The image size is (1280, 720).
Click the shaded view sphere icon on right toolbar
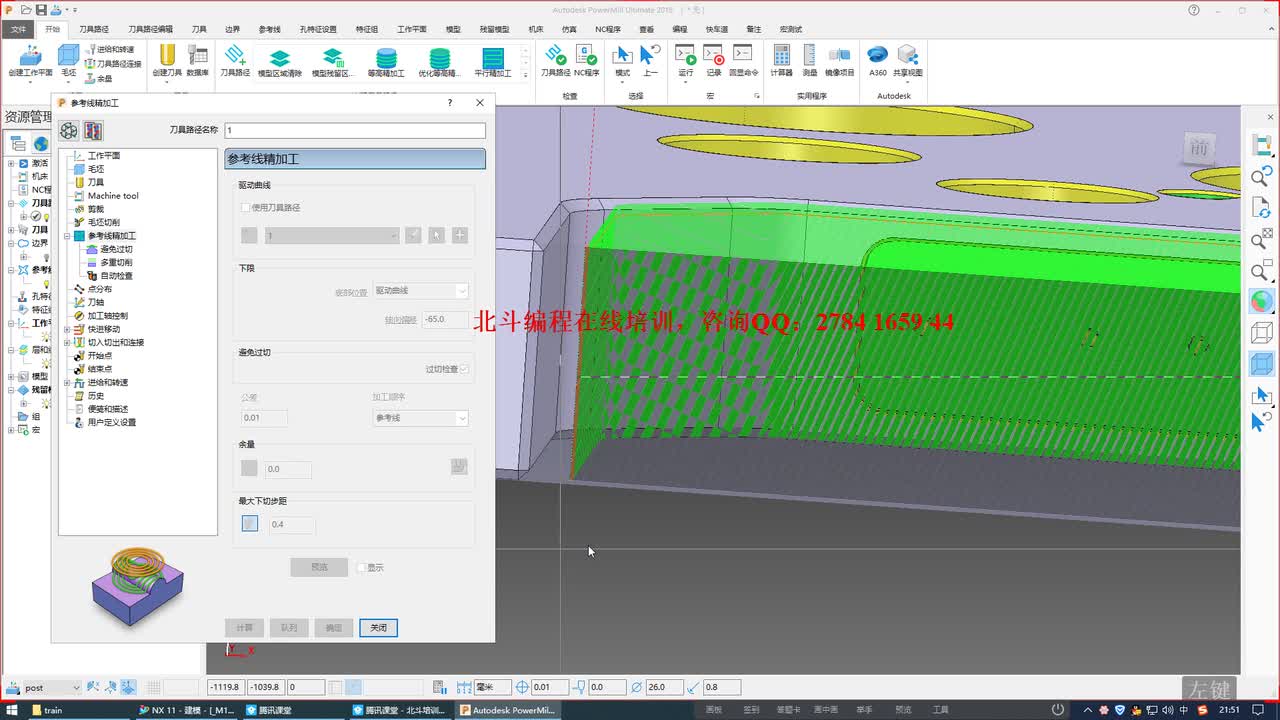click(1261, 301)
